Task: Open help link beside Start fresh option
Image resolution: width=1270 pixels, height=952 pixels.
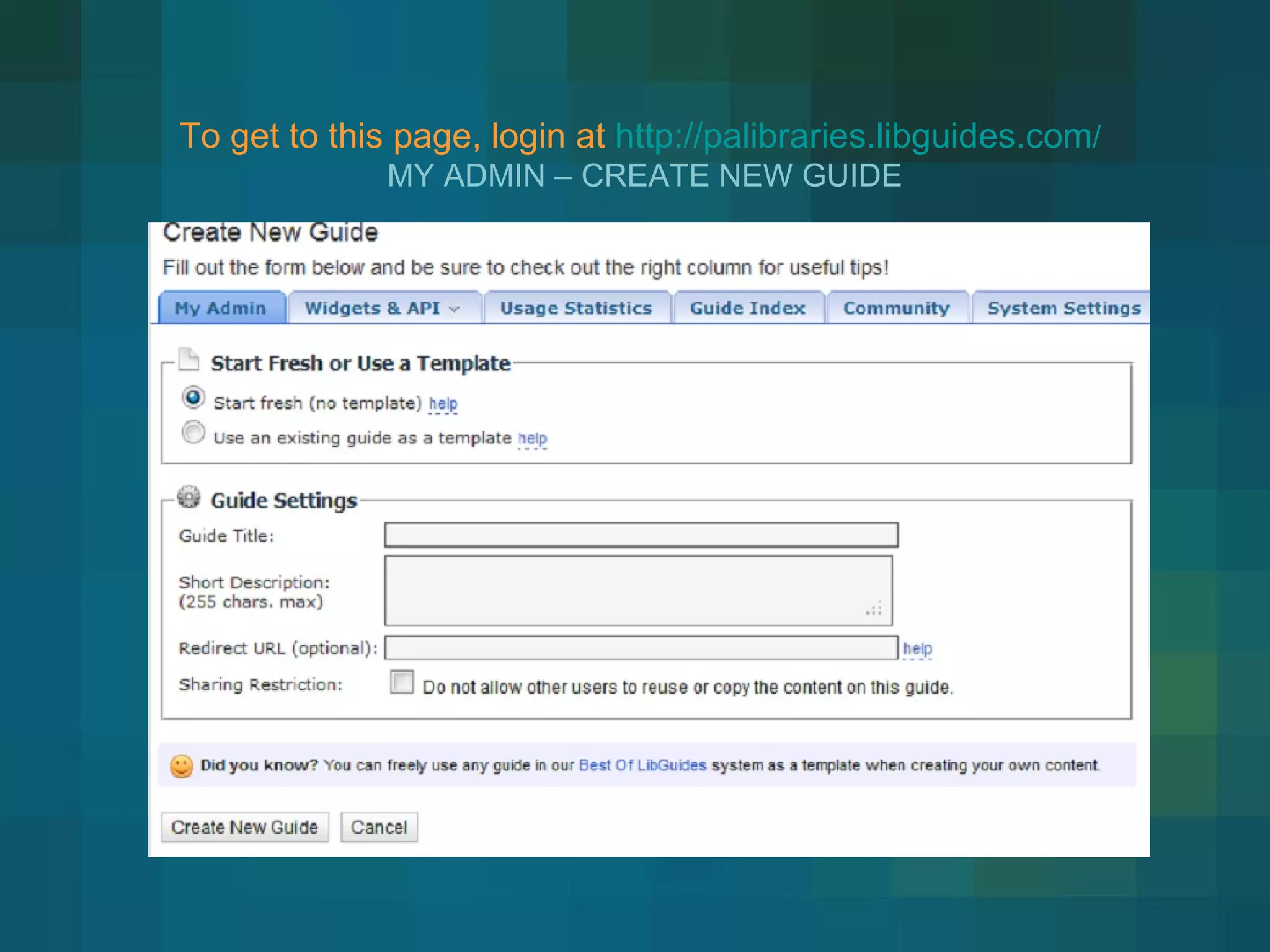Action: coord(443,404)
